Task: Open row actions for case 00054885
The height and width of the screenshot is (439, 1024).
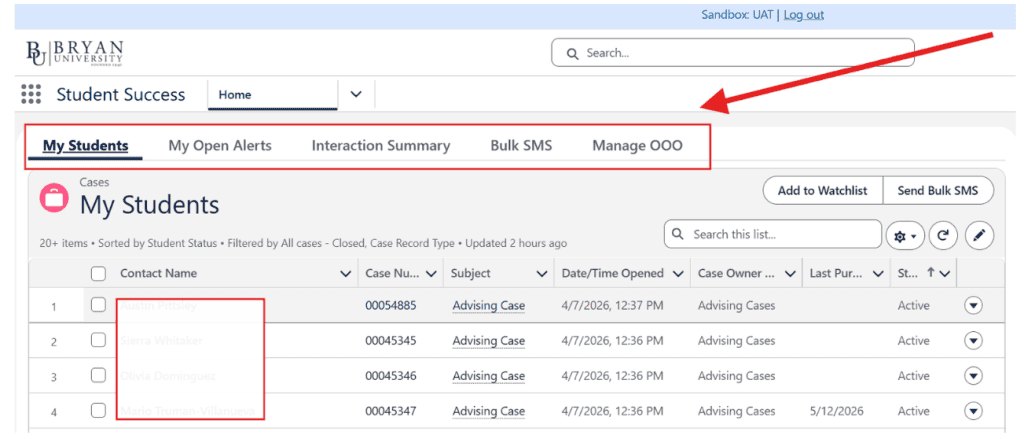Action: (973, 305)
